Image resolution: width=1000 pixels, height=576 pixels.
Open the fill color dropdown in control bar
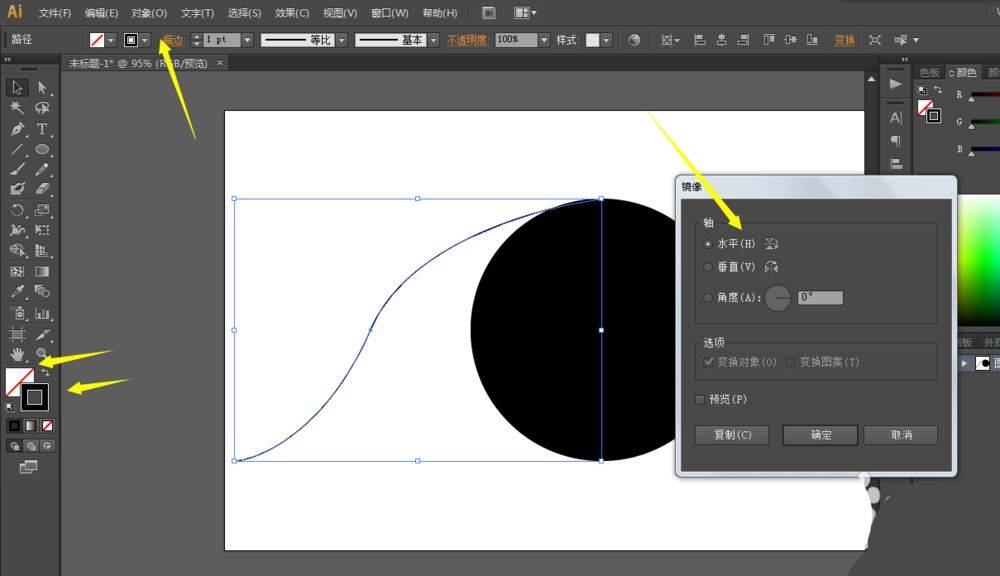(110, 40)
